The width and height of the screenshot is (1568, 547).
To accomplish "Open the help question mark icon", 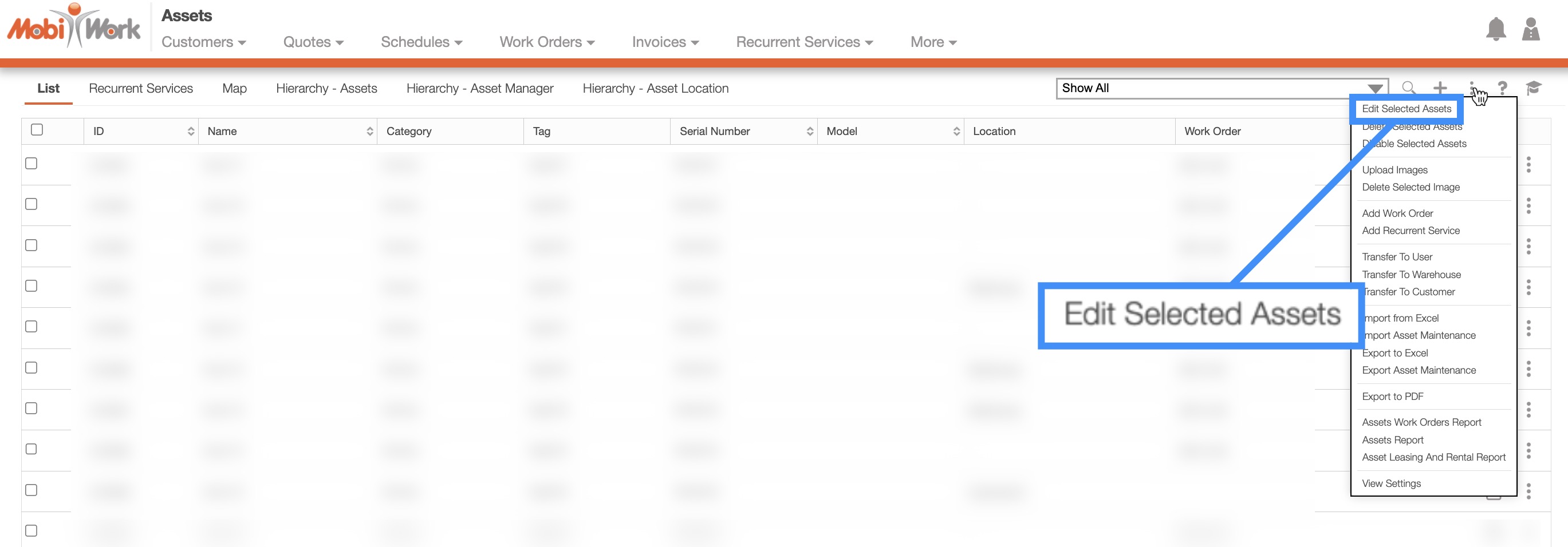I will pyautogui.click(x=1502, y=88).
